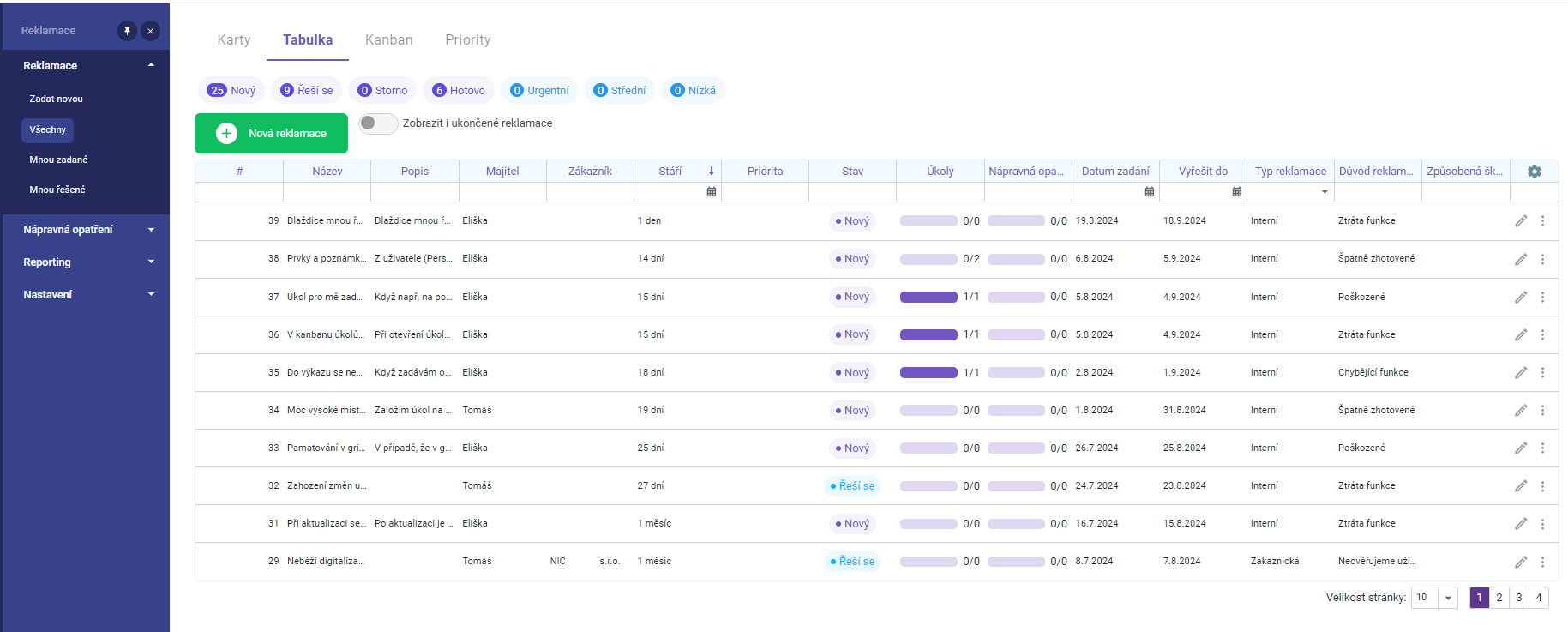Edit row 38 with pencil icon
The height and width of the screenshot is (632, 1568).
(x=1521, y=259)
